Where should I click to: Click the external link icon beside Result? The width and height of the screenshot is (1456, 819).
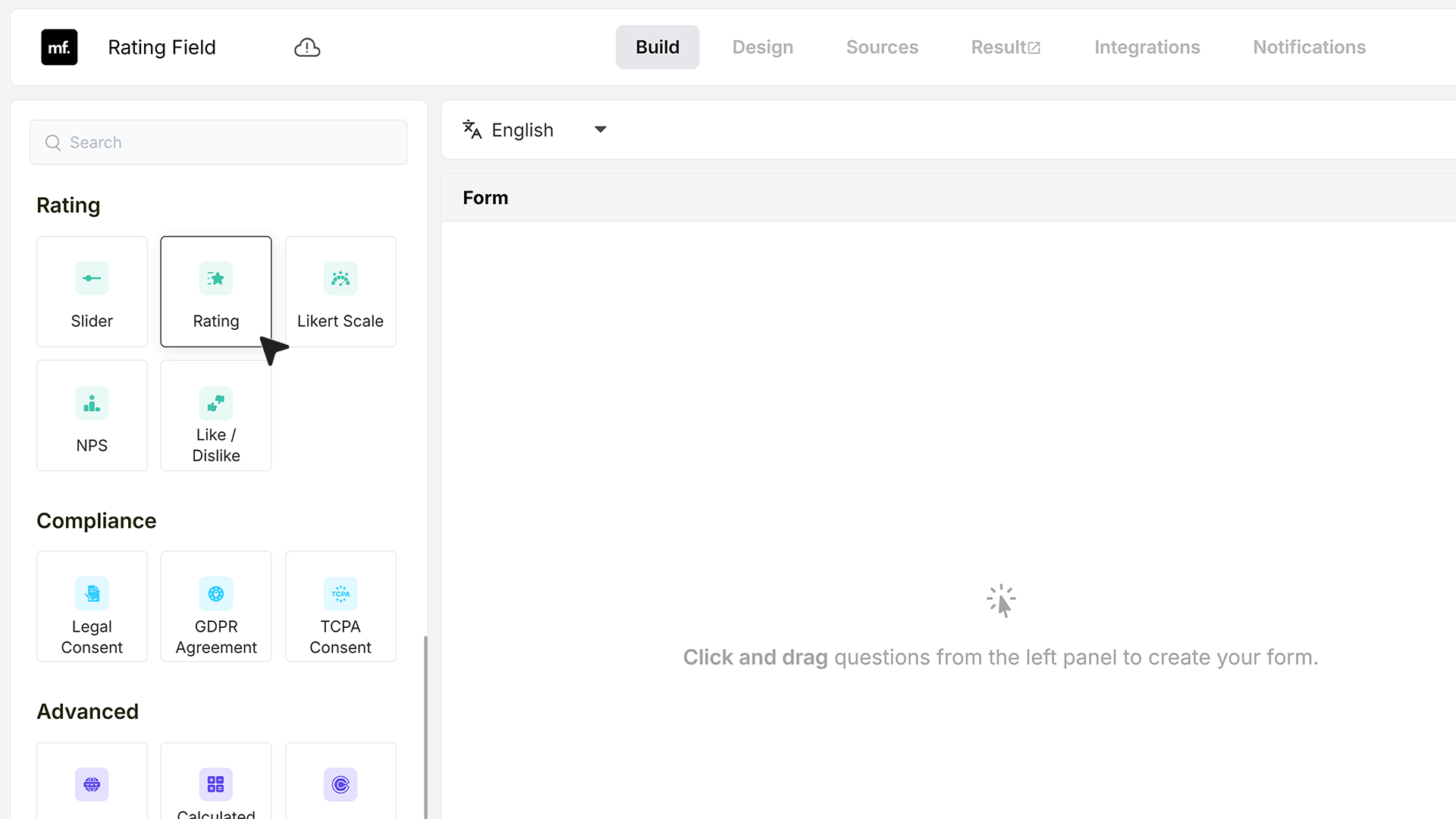tap(1034, 49)
